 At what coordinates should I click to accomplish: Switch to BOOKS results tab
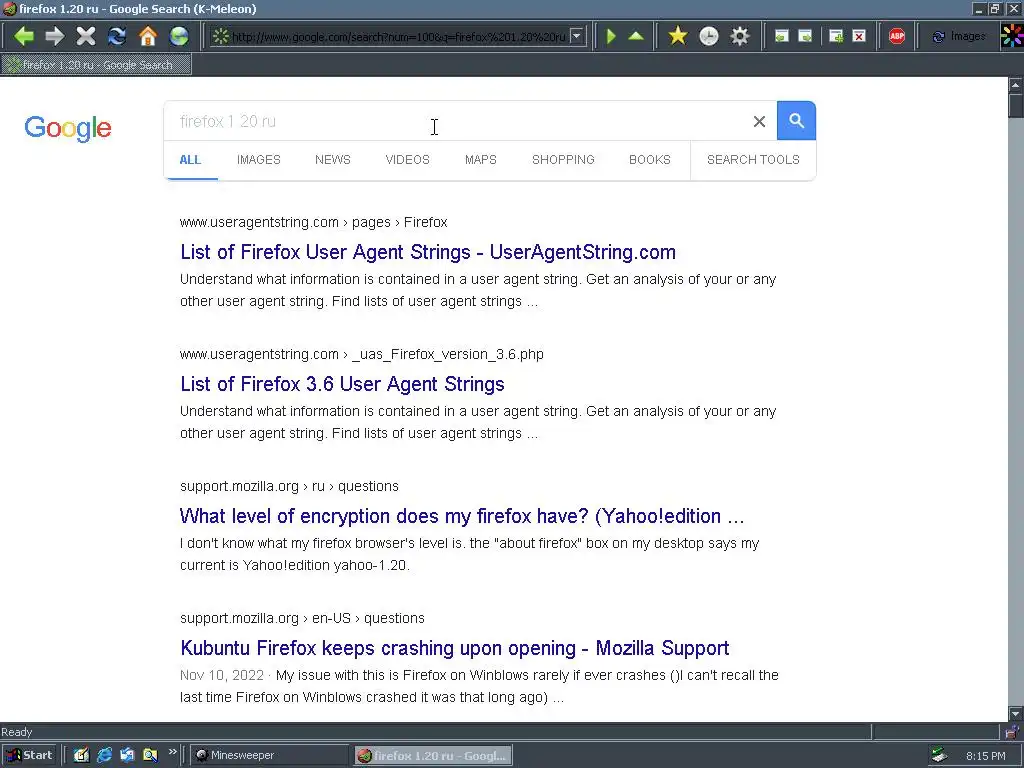click(650, 160)
